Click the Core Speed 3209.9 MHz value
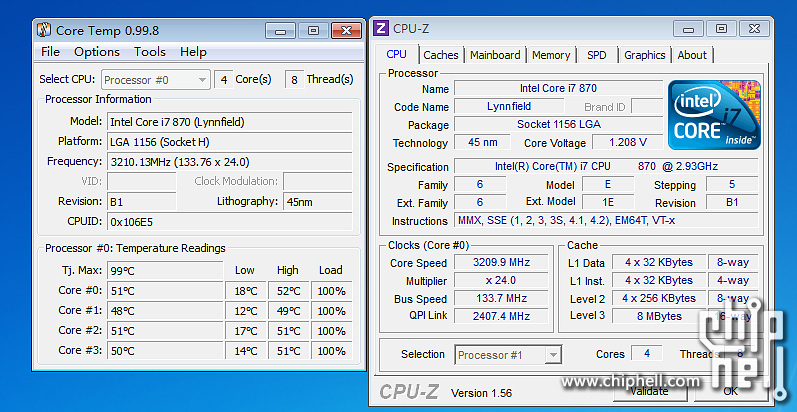Viewport: 797px width, 412px height. (x=501, y=263)
